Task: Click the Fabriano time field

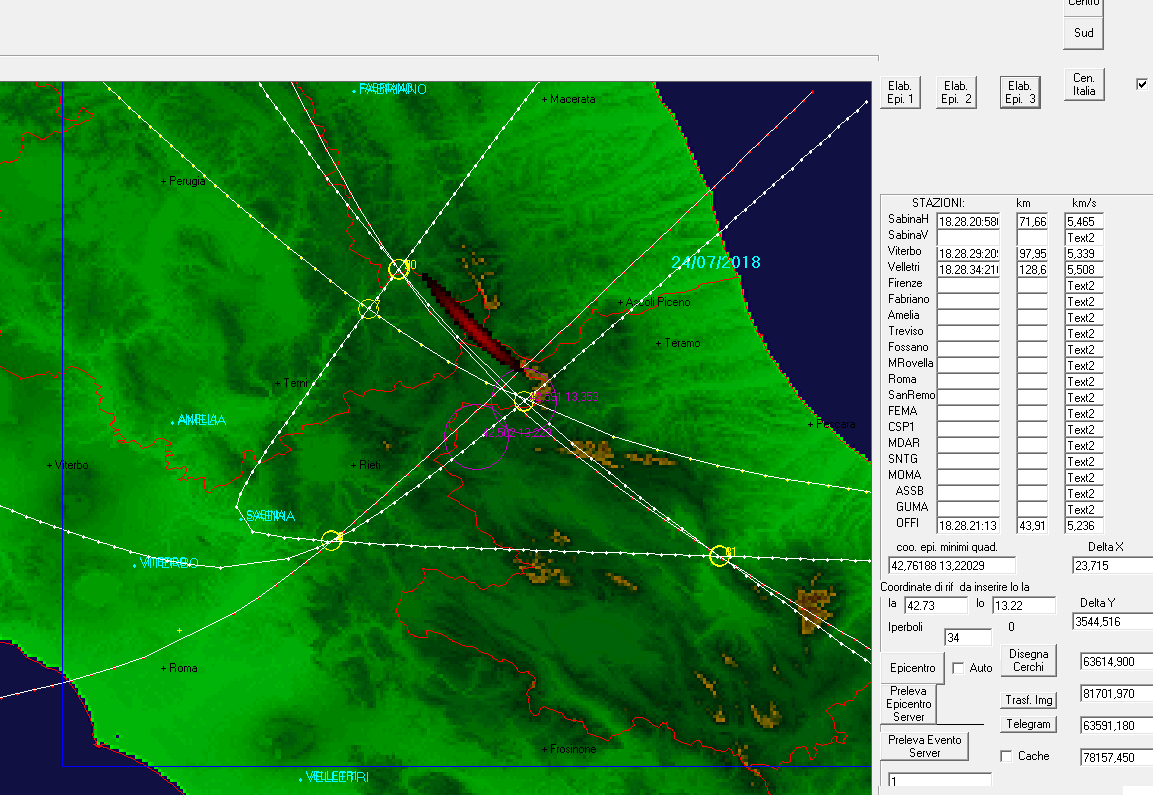Action: point(968,302)
